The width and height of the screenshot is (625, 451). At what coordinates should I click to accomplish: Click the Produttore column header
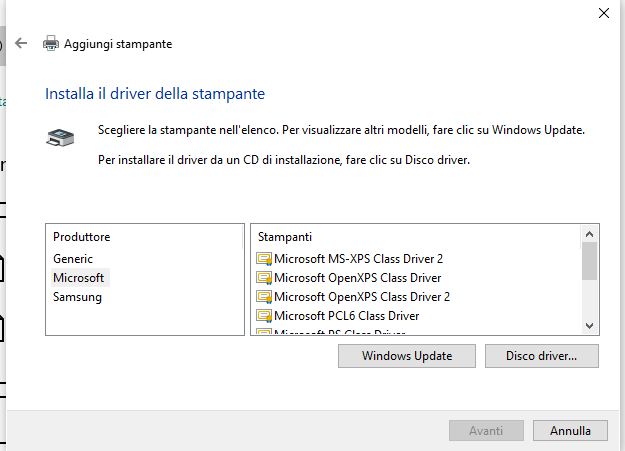(144, 237)
